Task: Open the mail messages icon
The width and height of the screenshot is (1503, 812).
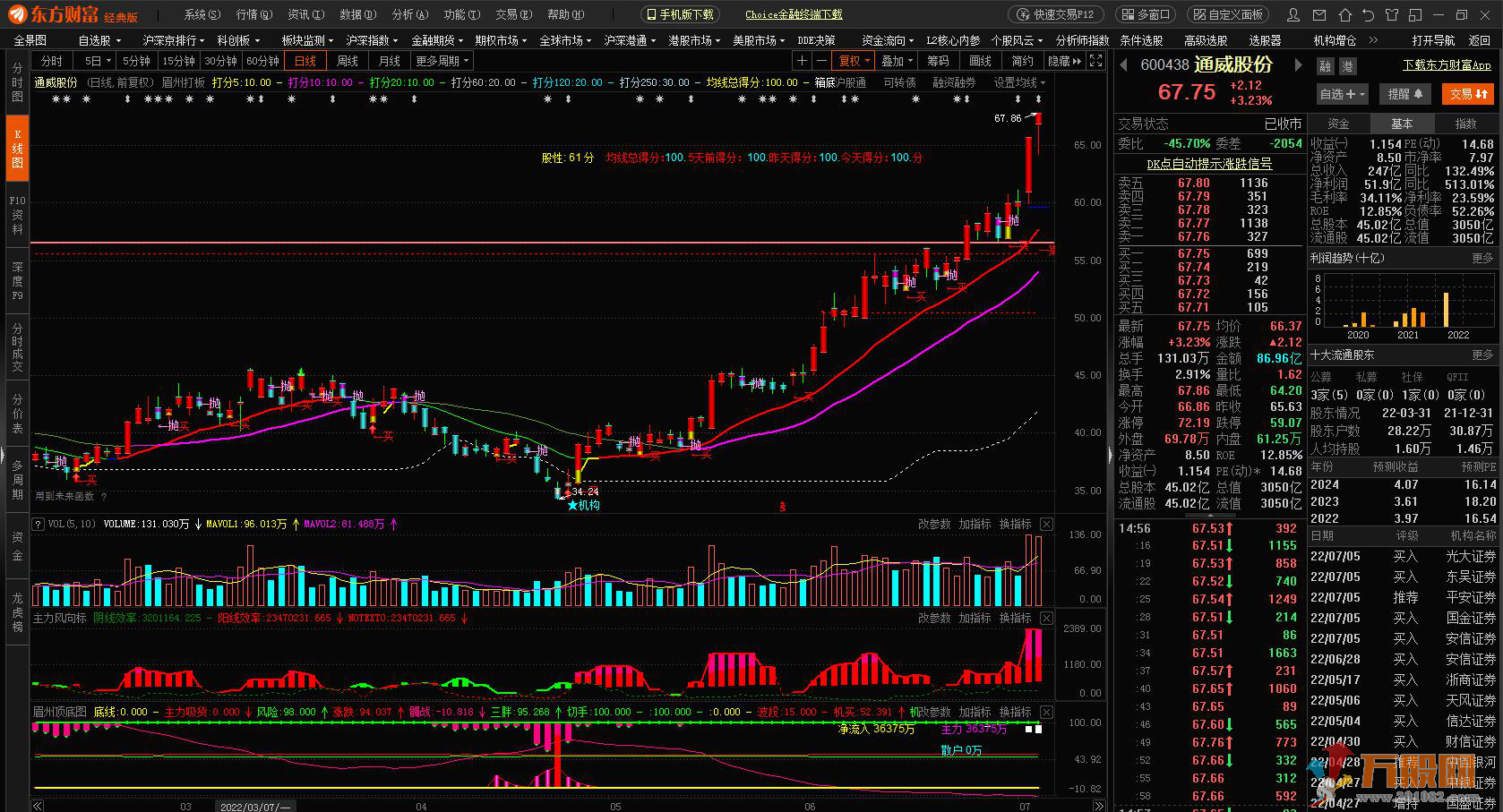Action: click(1319, 15)
